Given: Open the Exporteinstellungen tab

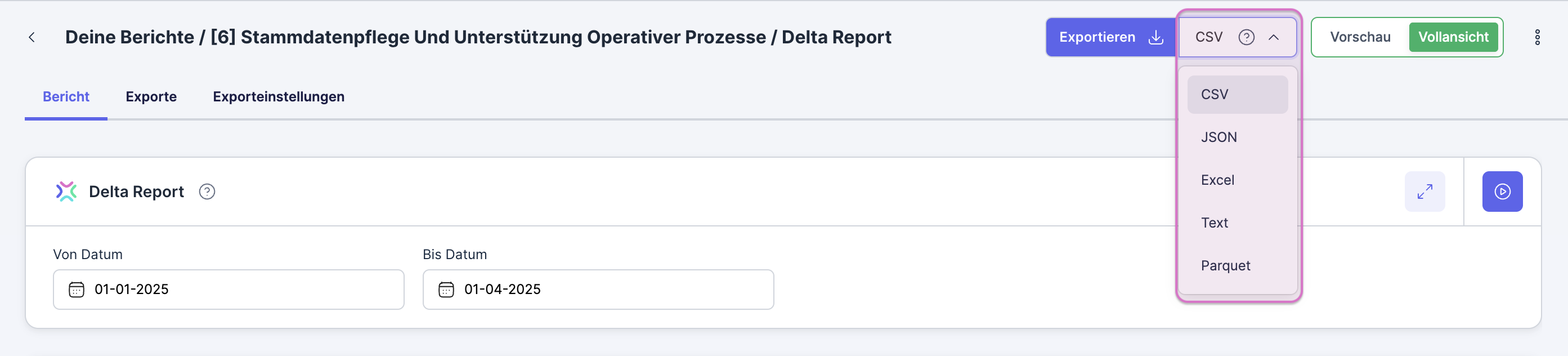Looking at the screenshot, I should tap(278, 96).
